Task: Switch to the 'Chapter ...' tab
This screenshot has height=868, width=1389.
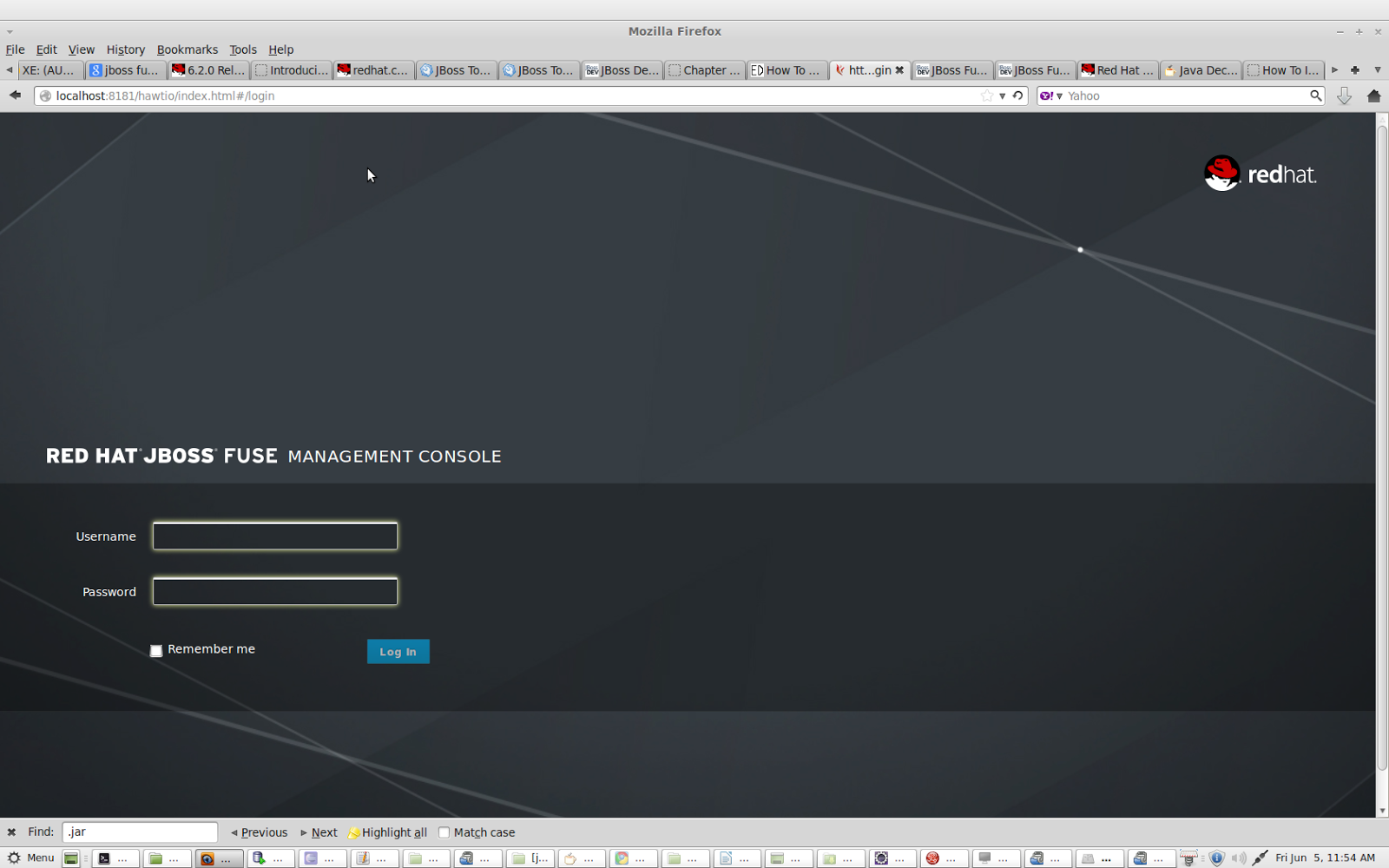Action: [705, 70]
